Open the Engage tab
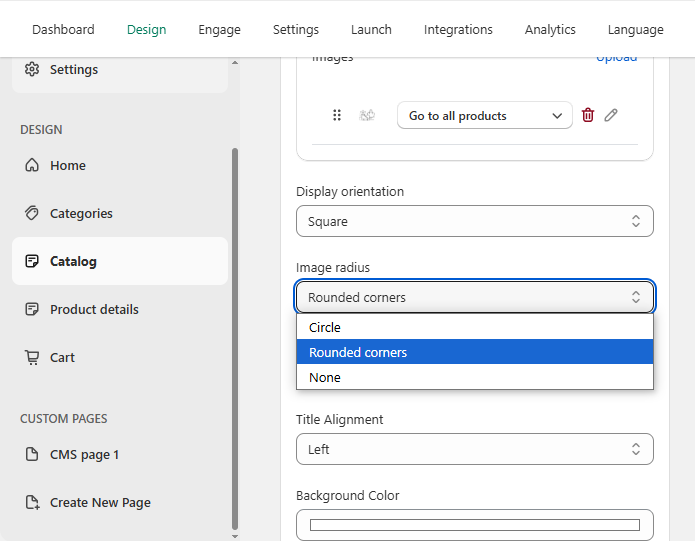This screenshot has height=541, width=695. [219, 30]
